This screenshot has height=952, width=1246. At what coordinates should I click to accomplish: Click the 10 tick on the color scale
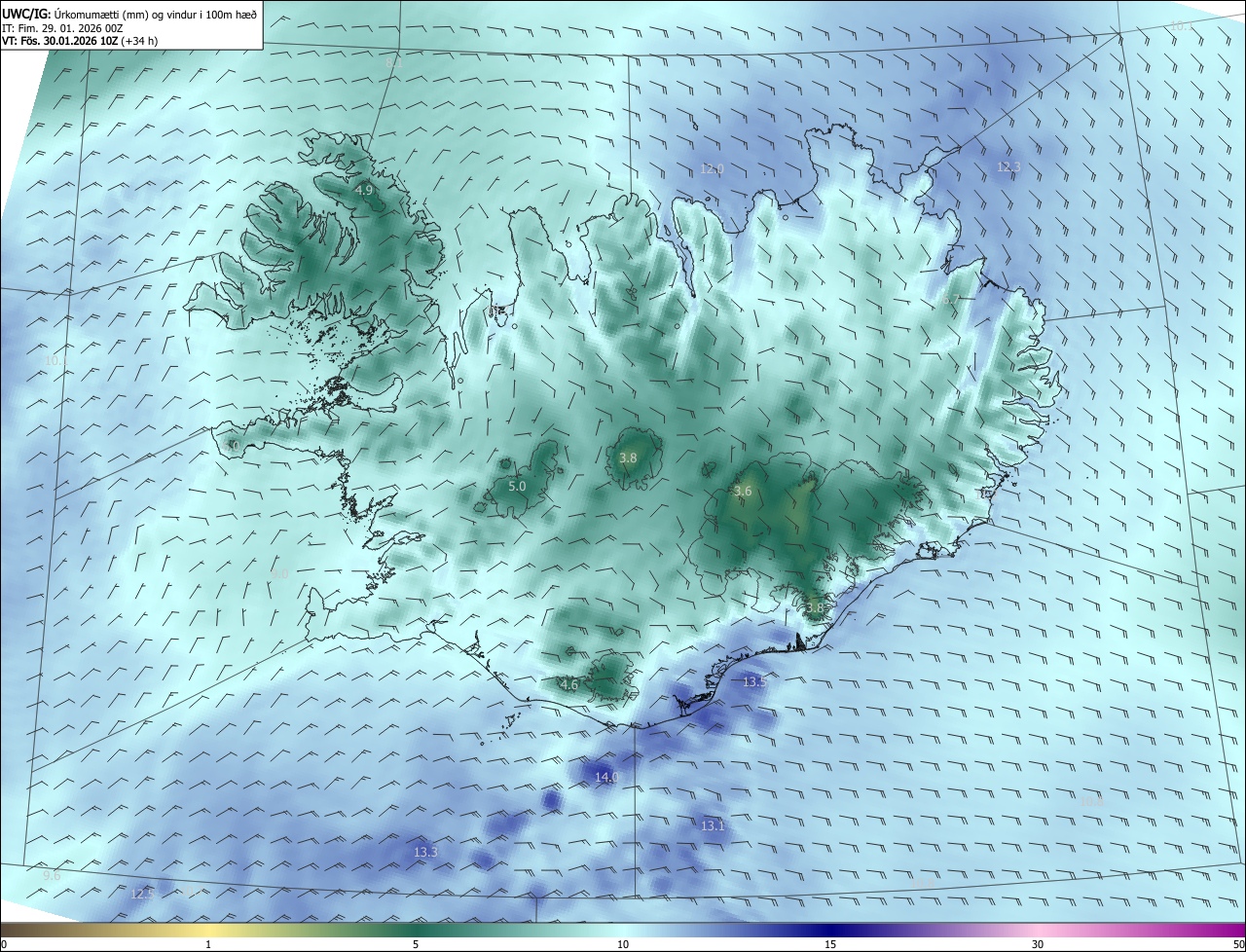coord(623,944)
